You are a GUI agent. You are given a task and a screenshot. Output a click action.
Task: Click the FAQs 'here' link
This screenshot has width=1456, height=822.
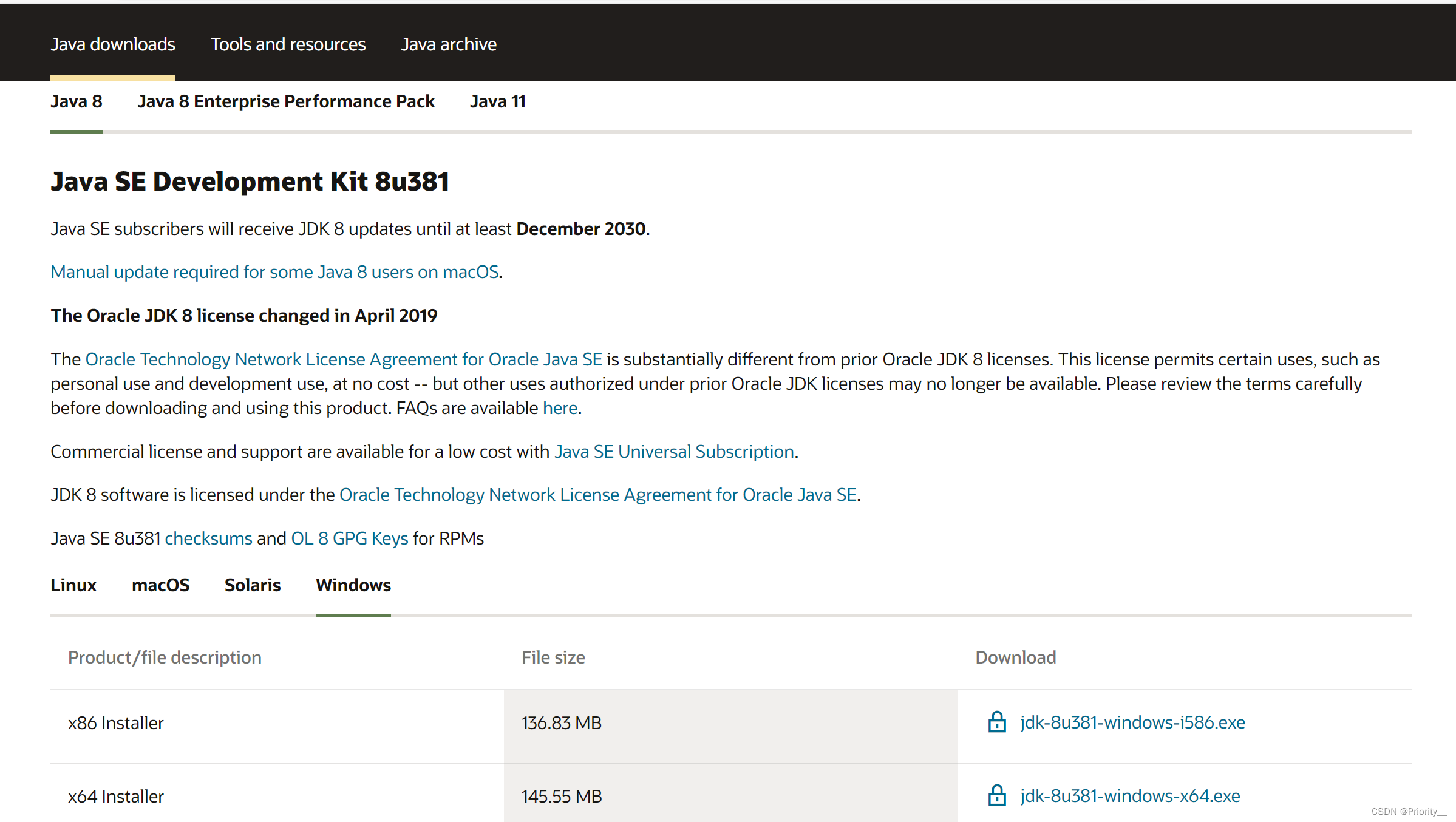click(x=560, y=408)
